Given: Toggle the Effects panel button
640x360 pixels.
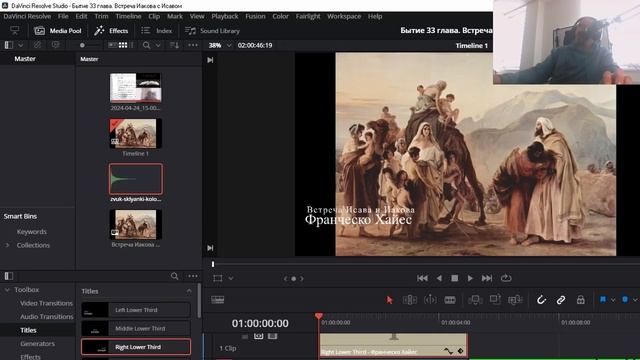Looking at the screenshot, I should coord(111,31).
